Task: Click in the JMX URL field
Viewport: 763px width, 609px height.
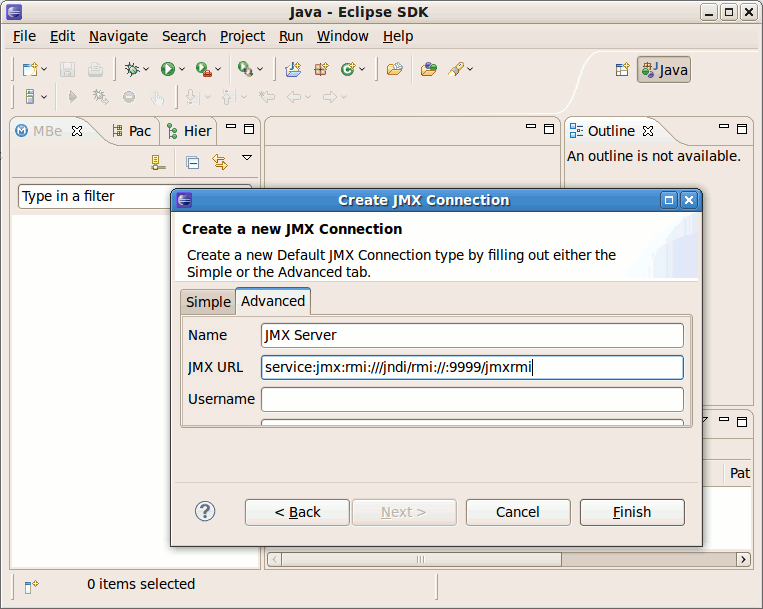Action: (x=472, y=367)
